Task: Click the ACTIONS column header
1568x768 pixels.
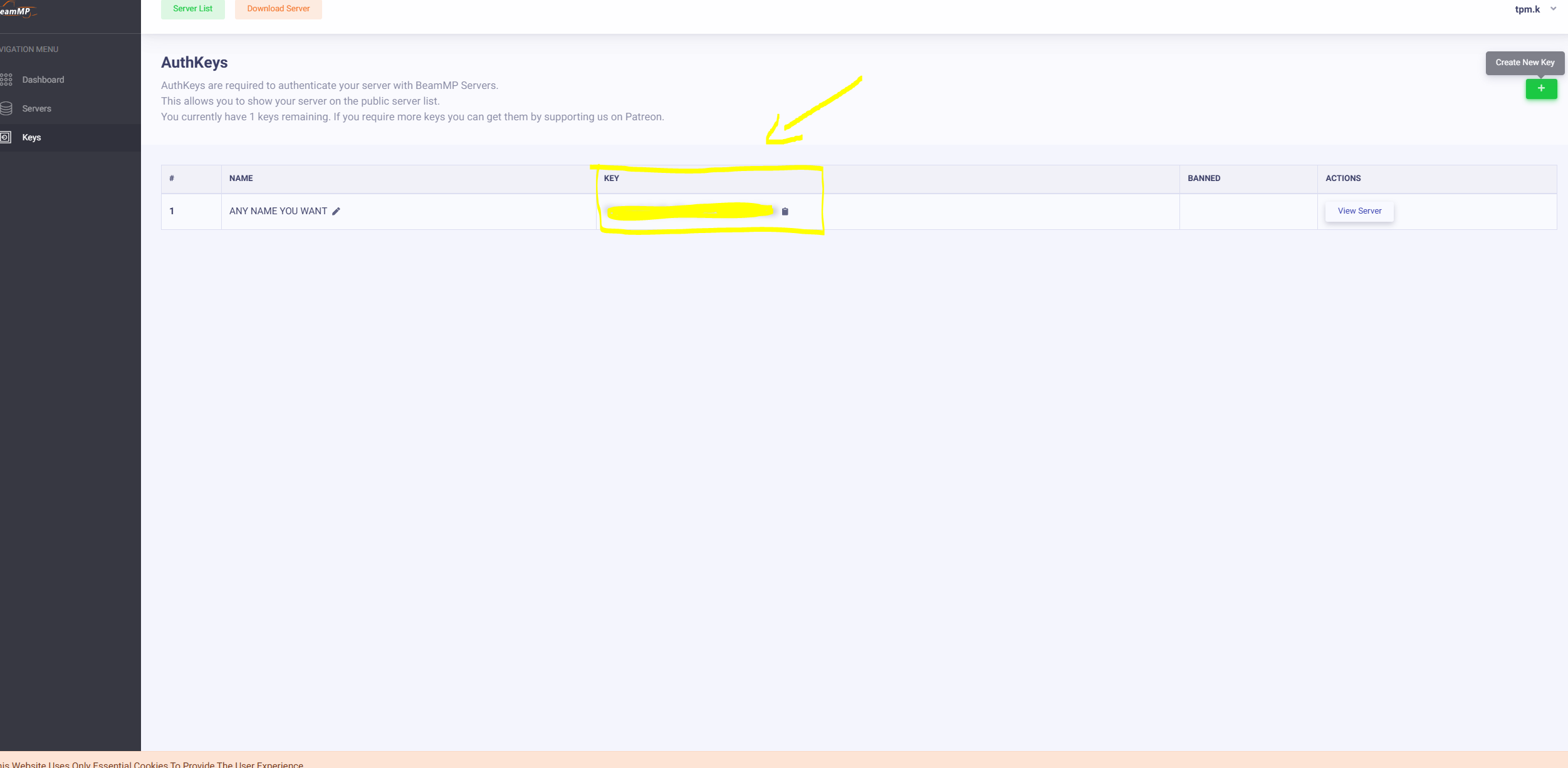Action: (1342, 179)
